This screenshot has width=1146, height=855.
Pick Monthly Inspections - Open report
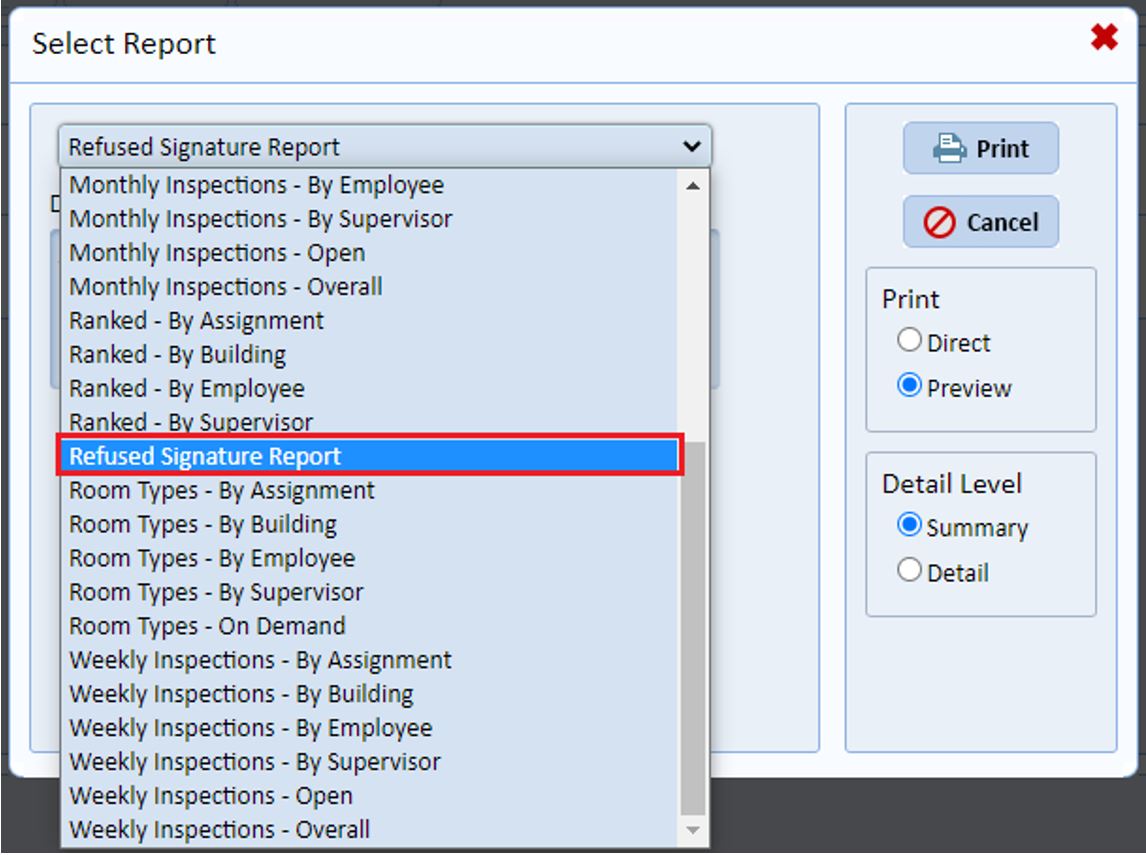point(217,253)
